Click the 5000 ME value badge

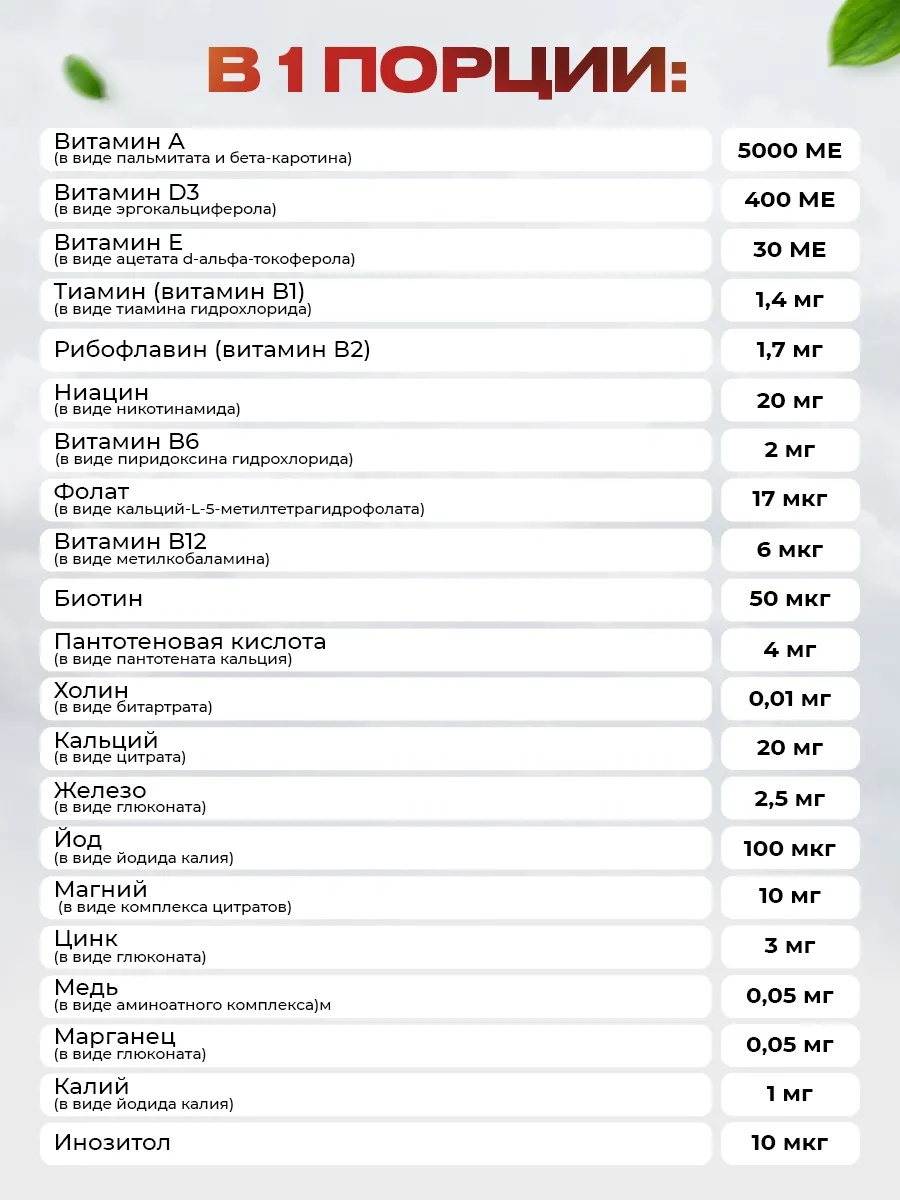(790, 151)
